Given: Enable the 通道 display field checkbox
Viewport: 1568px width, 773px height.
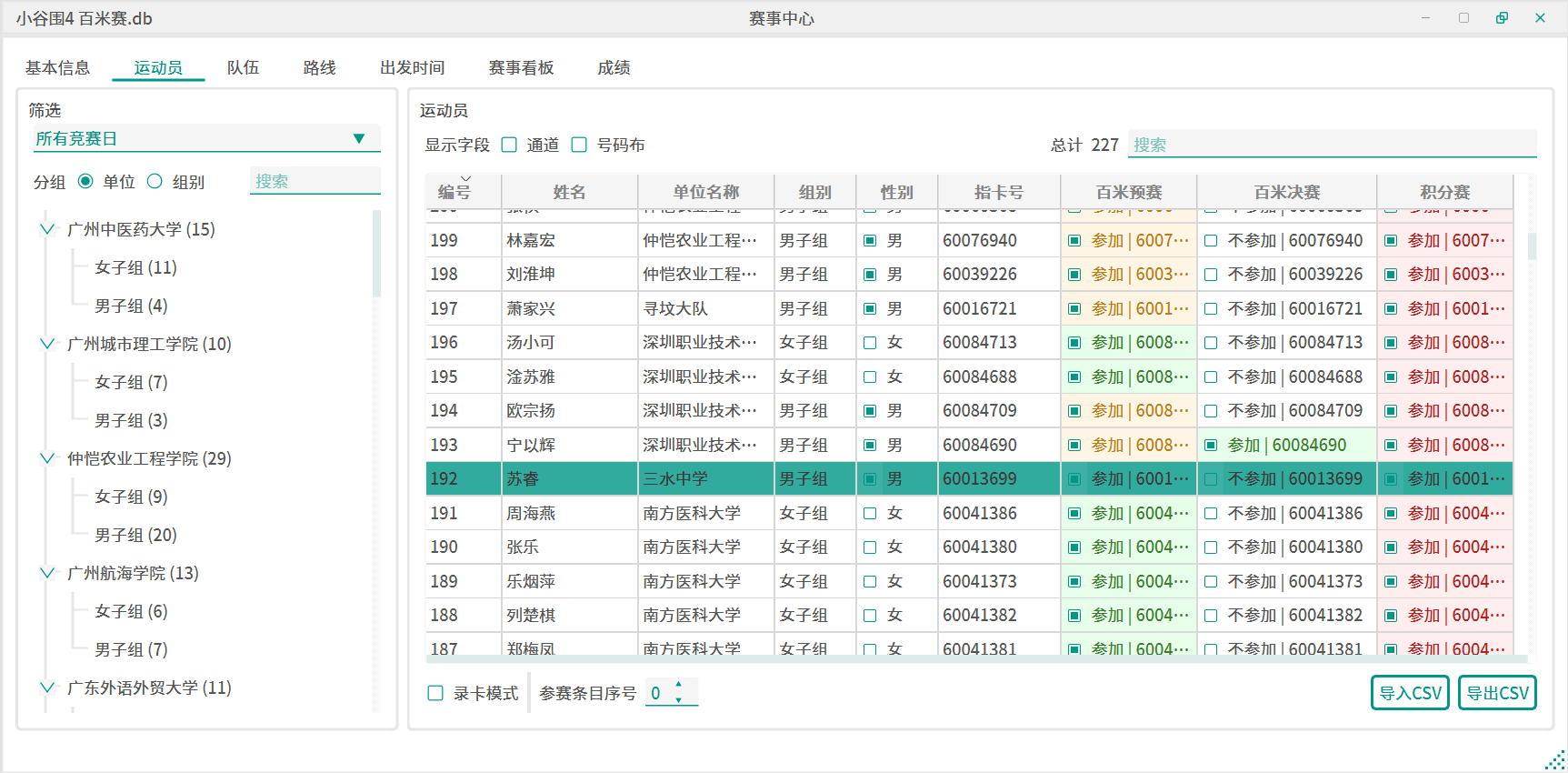Looking at the screenshot, I should [x=510, y=145].
